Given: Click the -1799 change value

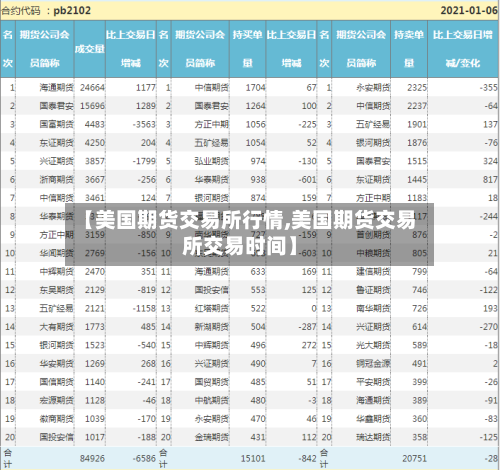Looking at the screenshot, I should click(x=144, y=161).
